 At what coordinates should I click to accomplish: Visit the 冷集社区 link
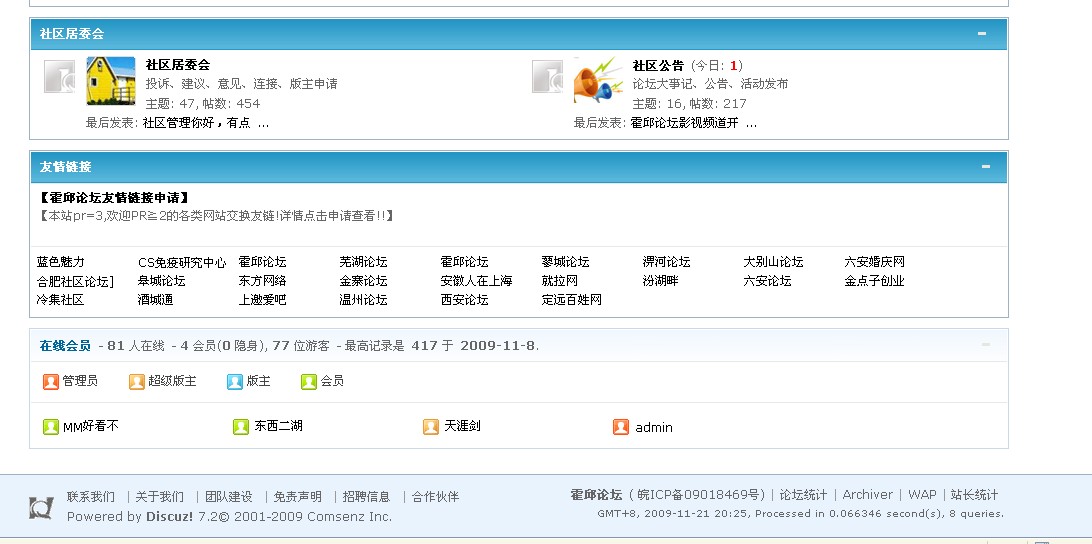pyautogui.click(x=61, y=300)
